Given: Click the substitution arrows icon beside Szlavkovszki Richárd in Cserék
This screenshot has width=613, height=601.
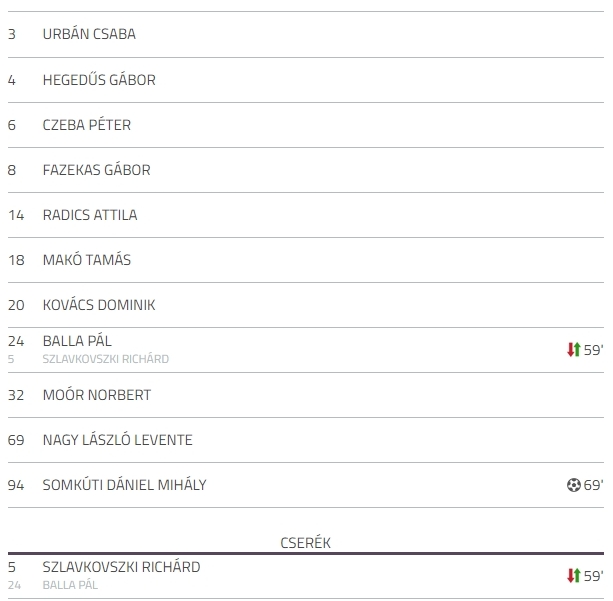Looking at the screenshot, I should click(574, 576).
